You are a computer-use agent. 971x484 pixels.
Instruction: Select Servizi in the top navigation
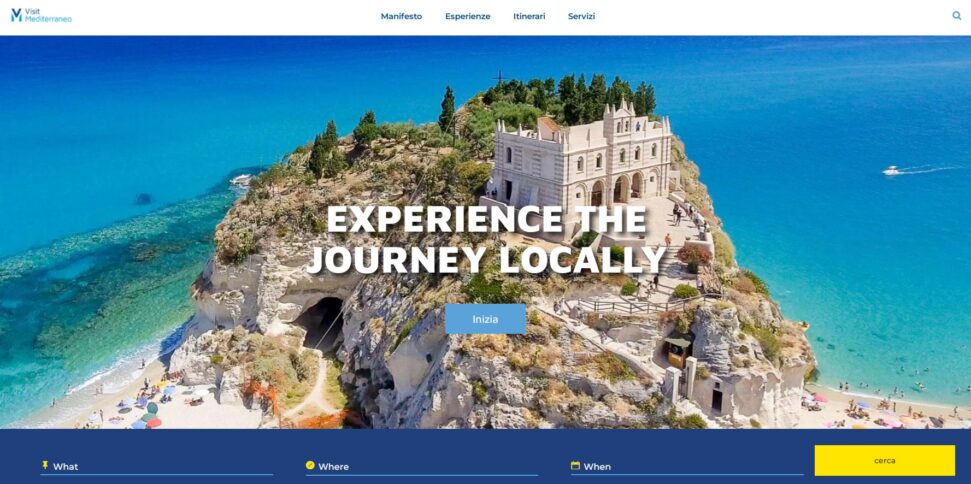tap(581, 17)
